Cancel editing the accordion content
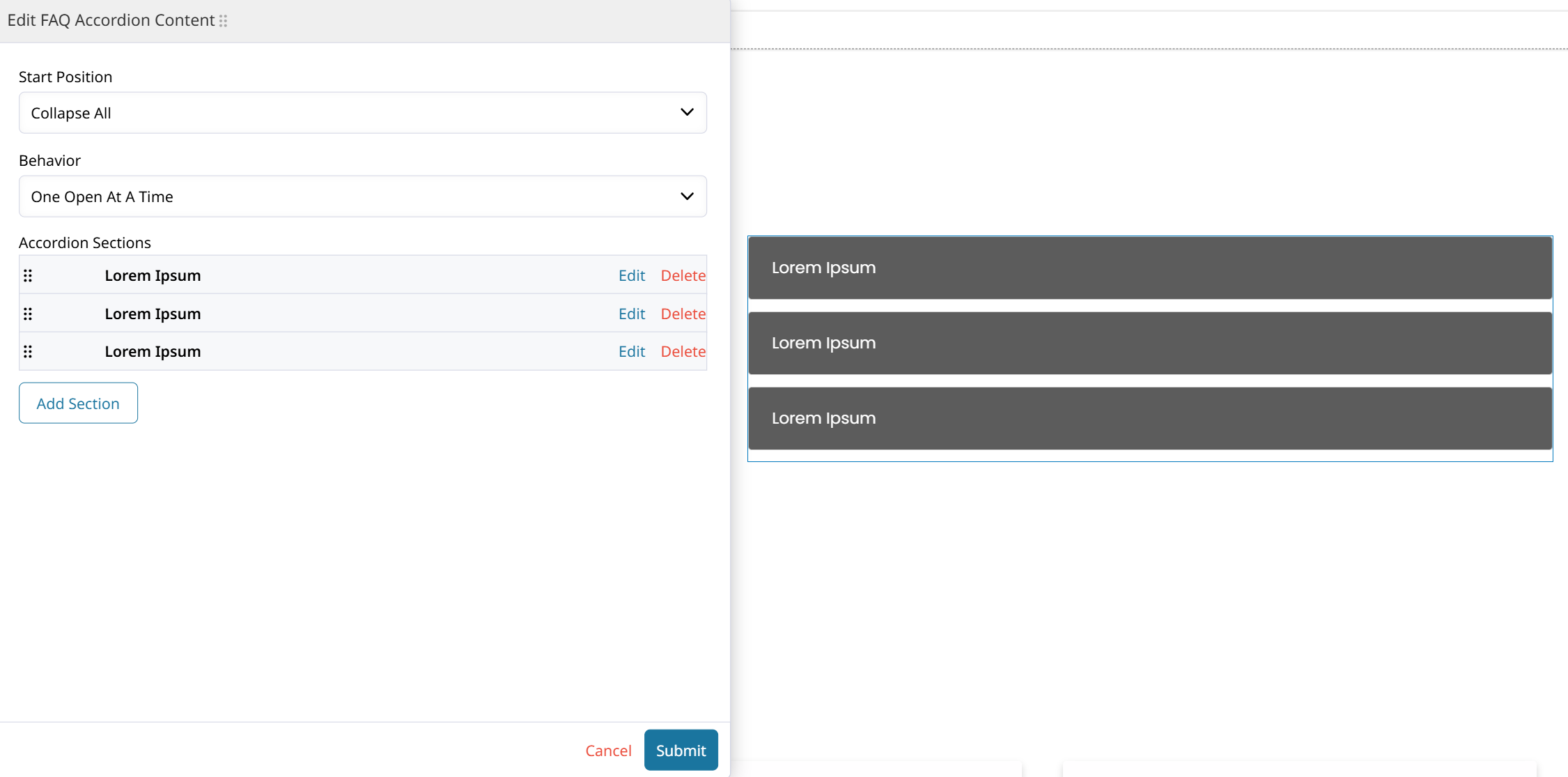 [608, 751]
